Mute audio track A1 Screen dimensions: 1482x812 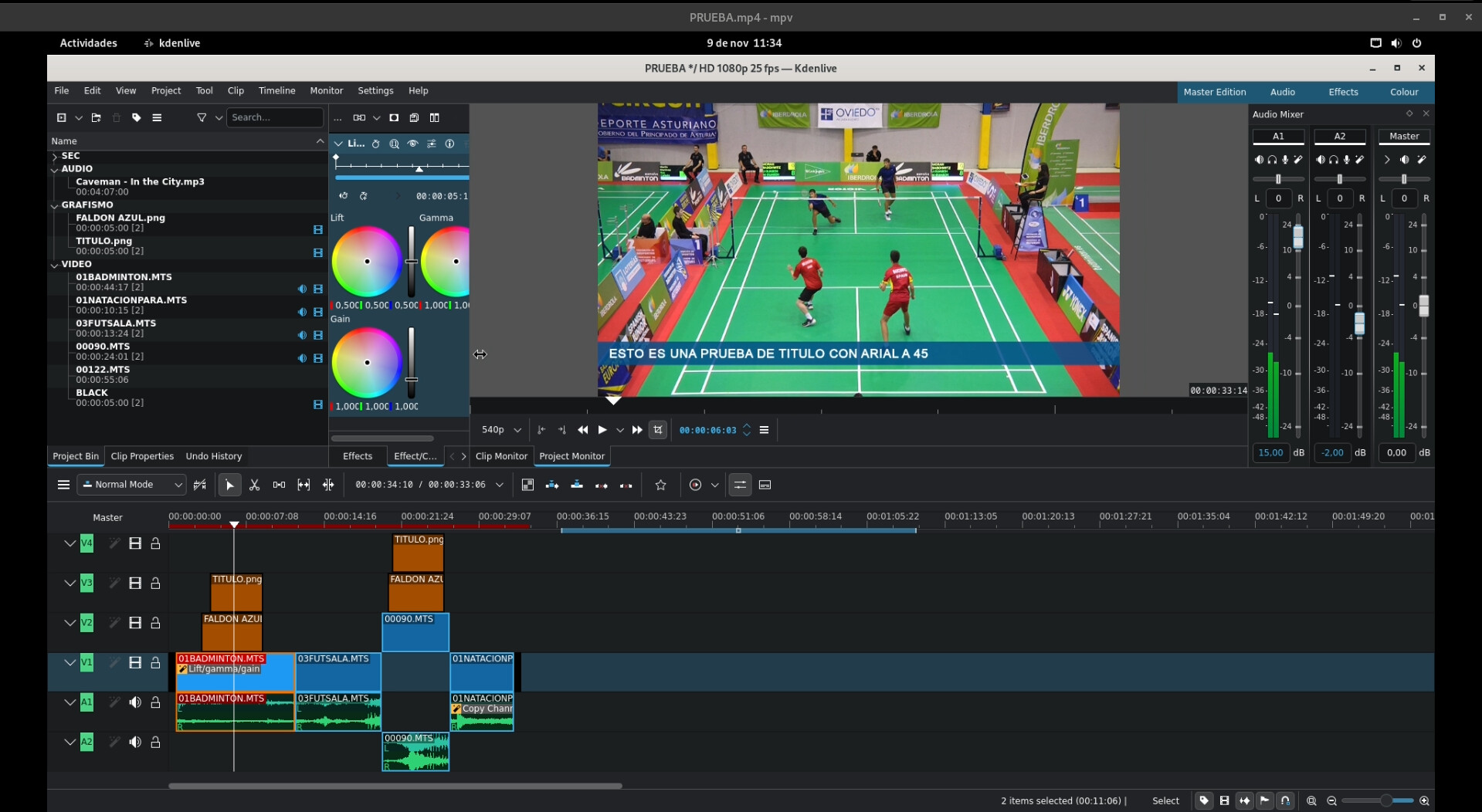click(x=135, y=702)
